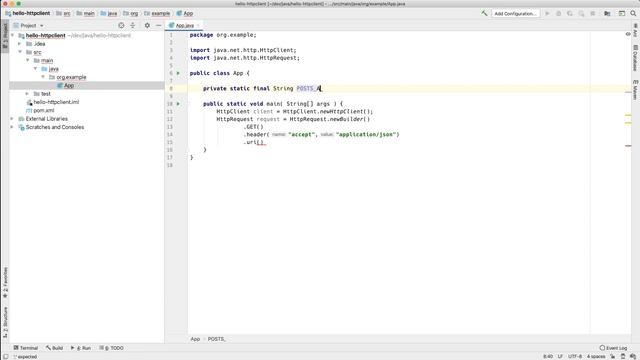Open the Project panel gear settings
Image resolution: width=640 pixels, height=360 pixels.
pyautogui.click(x=147, y=25)
